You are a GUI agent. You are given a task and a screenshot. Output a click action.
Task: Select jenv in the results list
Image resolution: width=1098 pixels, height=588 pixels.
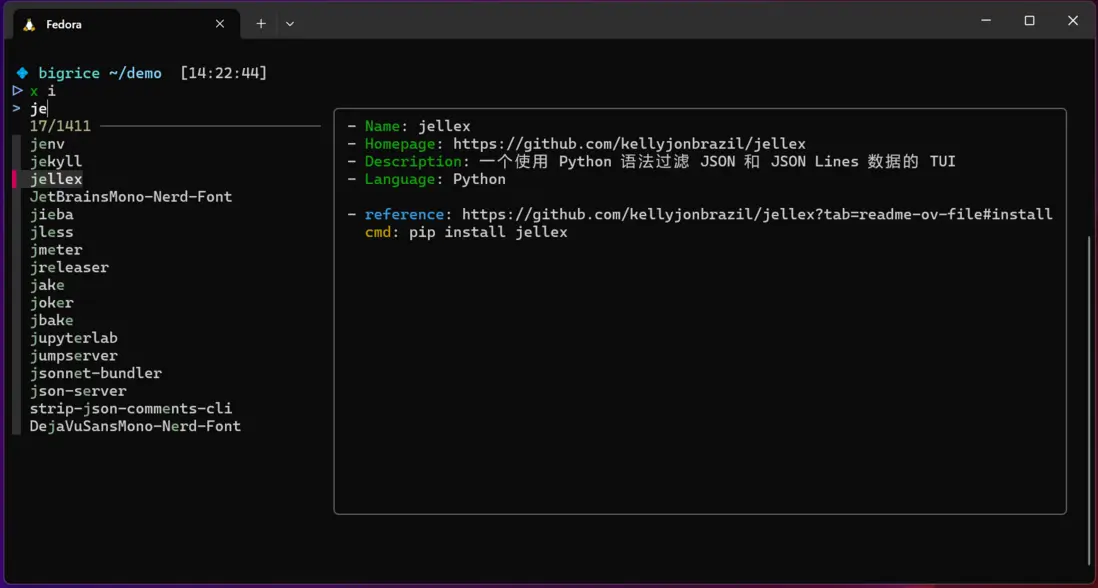[47, 144]
